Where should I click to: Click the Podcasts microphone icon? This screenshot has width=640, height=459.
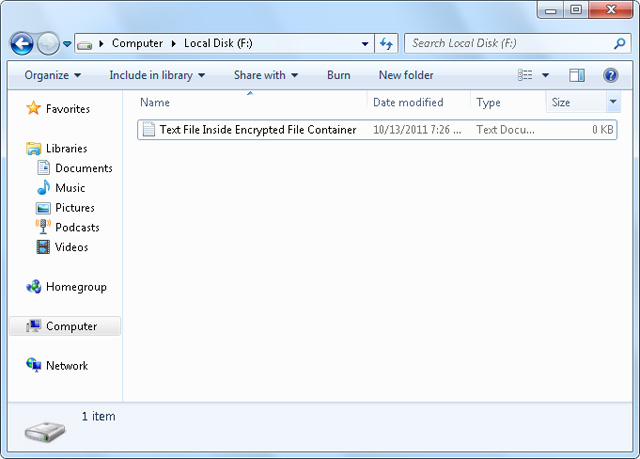tap(43, 226)
